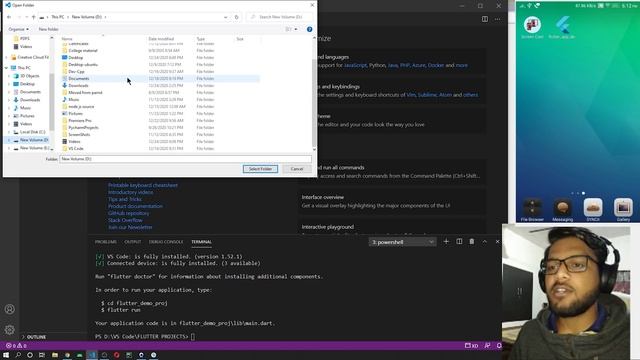
Task: Select PycharmProjects folder in list
Action: [160, 127]
